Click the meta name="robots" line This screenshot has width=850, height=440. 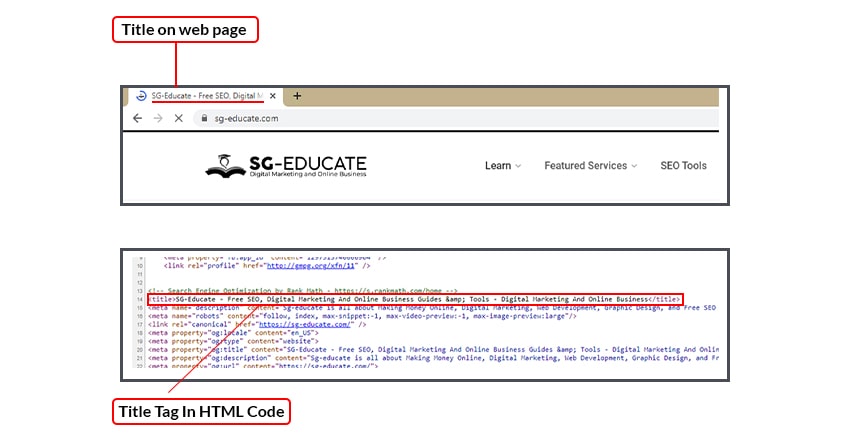tap(362, 316)
